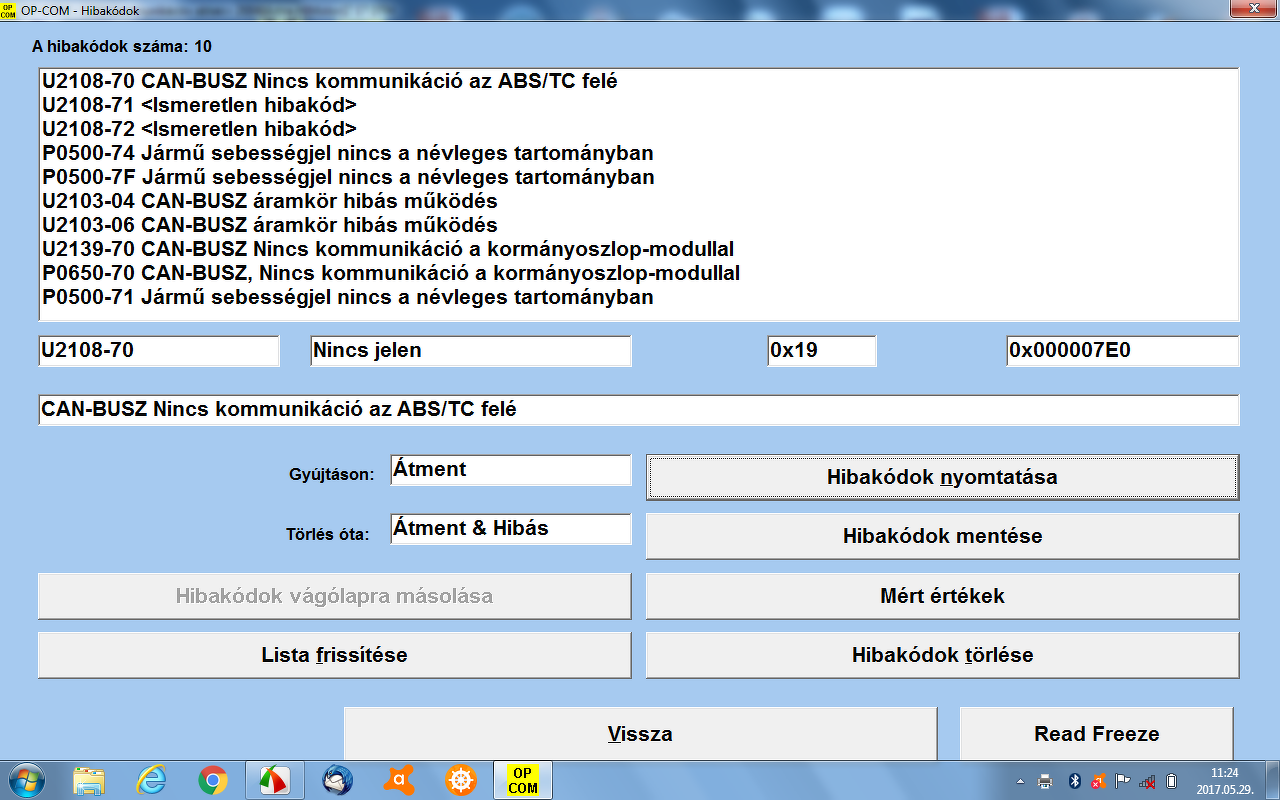Select the U2139-70 kormányoszlop-modul row

(639, 249)
